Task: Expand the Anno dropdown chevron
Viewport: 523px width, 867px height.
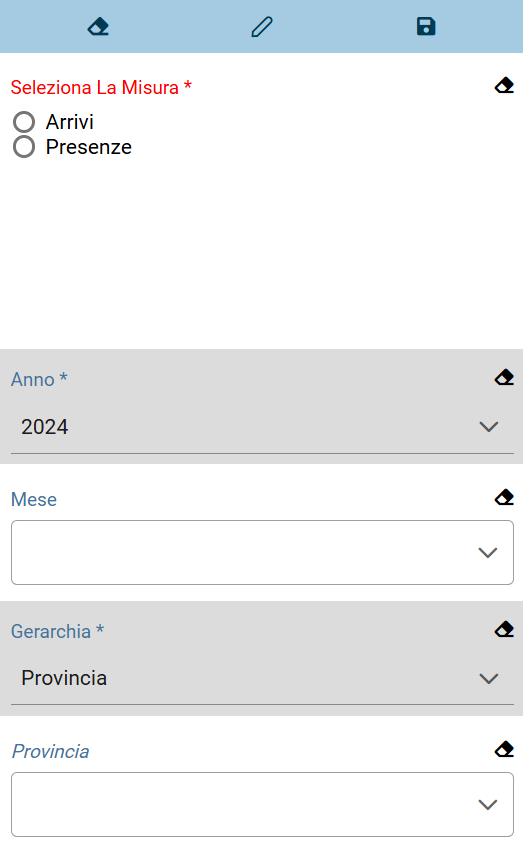Action: pos(489,427)
